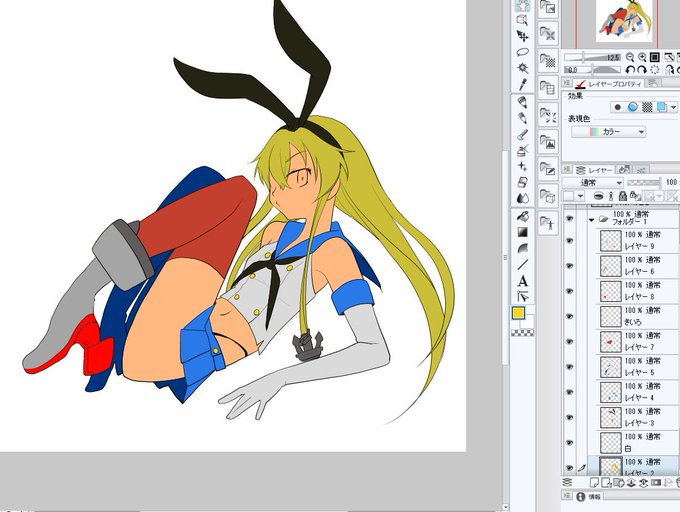The height and width of the screenshot is (512, 680).
Task: Hide レイヤー 9 with eye icon
Action: pyautogui.click(x=569, y=241)
